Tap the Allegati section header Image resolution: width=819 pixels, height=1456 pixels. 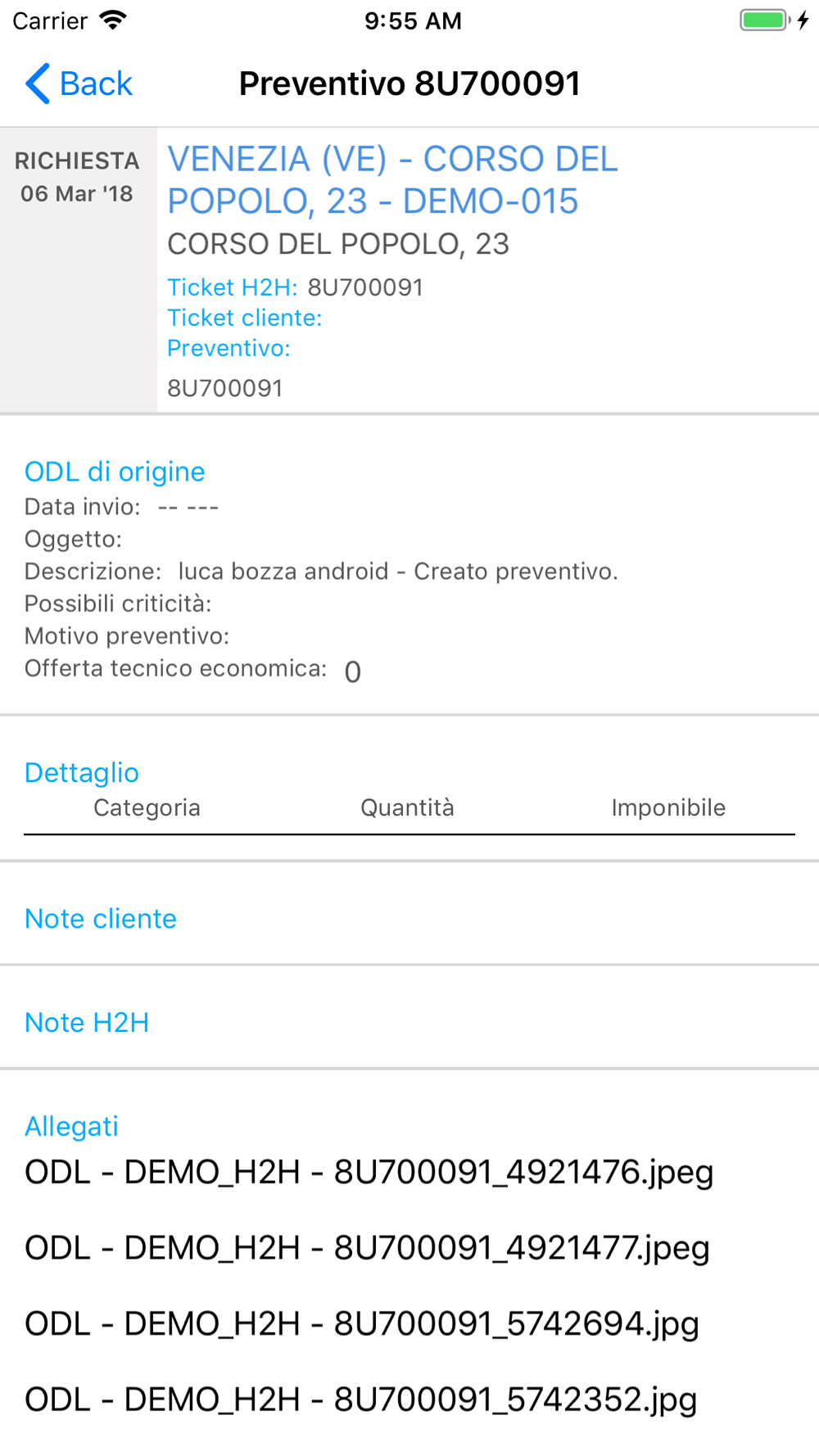coord(71,1127)
